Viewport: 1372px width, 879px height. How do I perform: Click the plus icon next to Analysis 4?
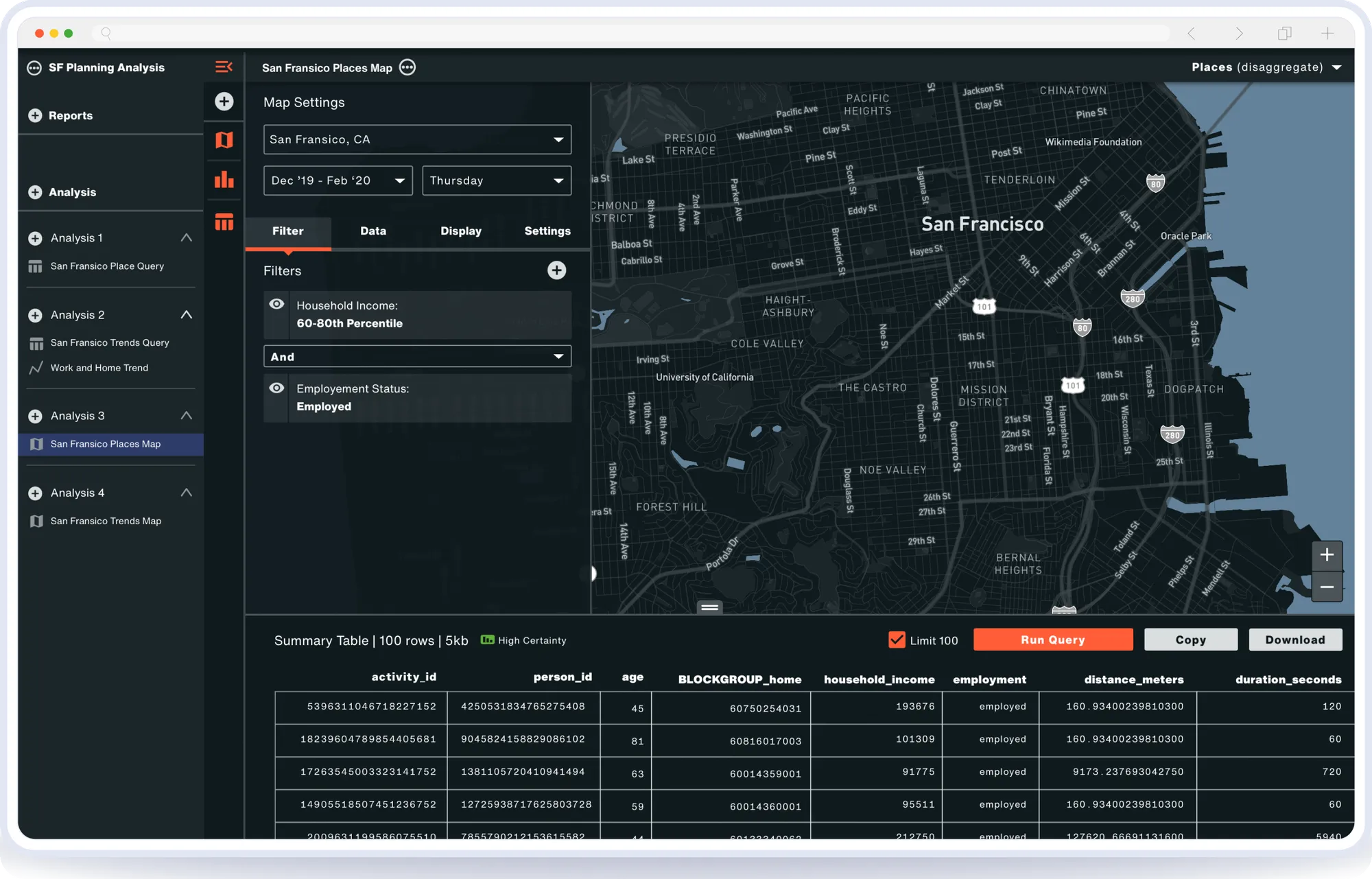[x=35, y=493]
